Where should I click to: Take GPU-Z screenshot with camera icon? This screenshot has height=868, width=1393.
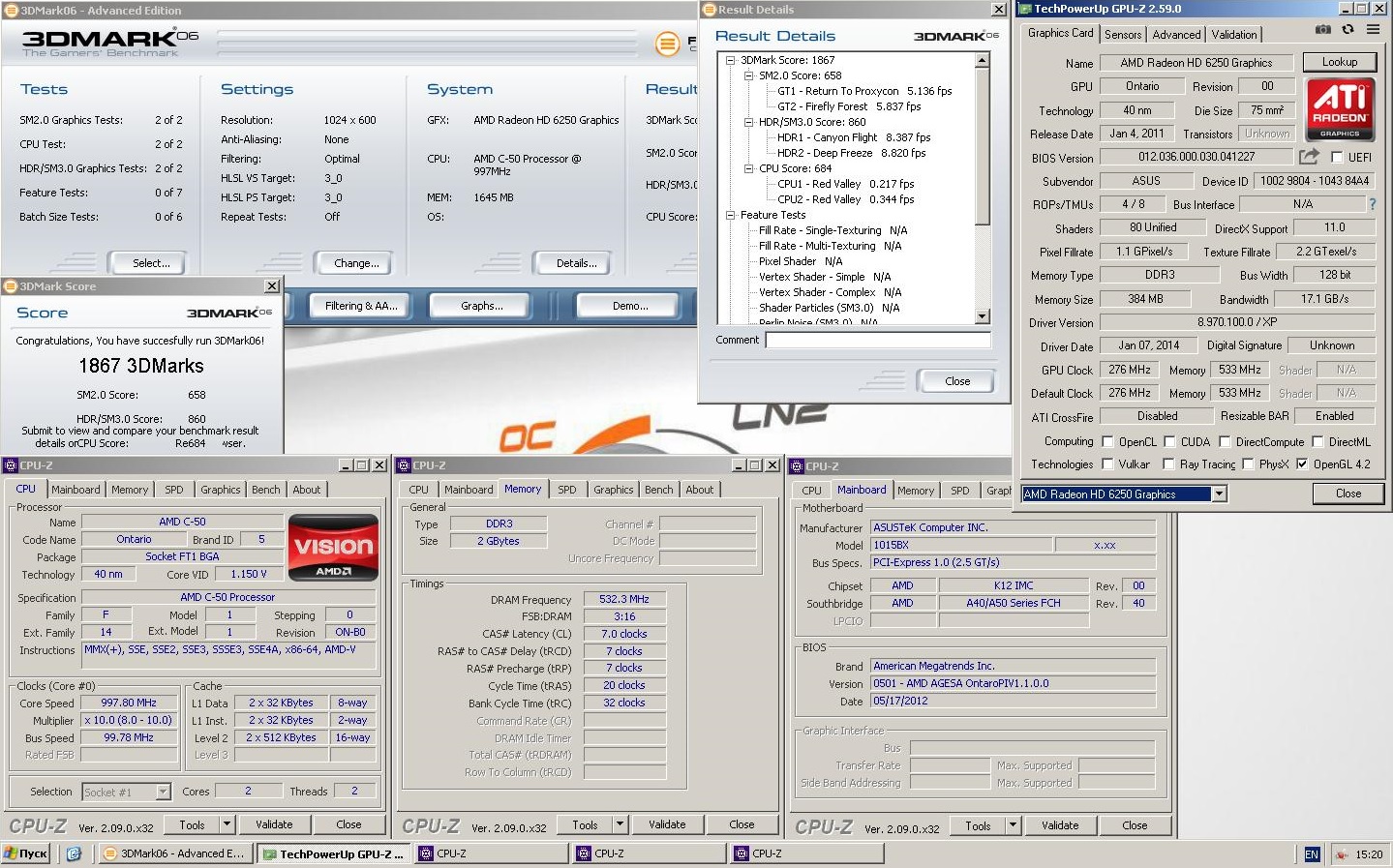click(x=1323, y=30)
